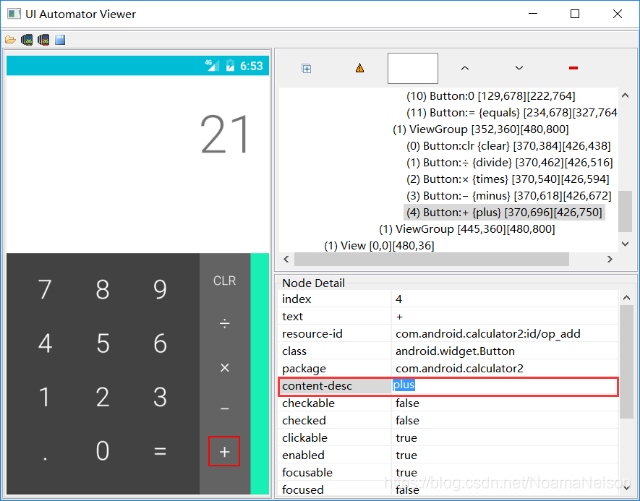
Task: Click the Node Detail scrollbar thumb
Action: pyautogui.click(x=627, y=362)
